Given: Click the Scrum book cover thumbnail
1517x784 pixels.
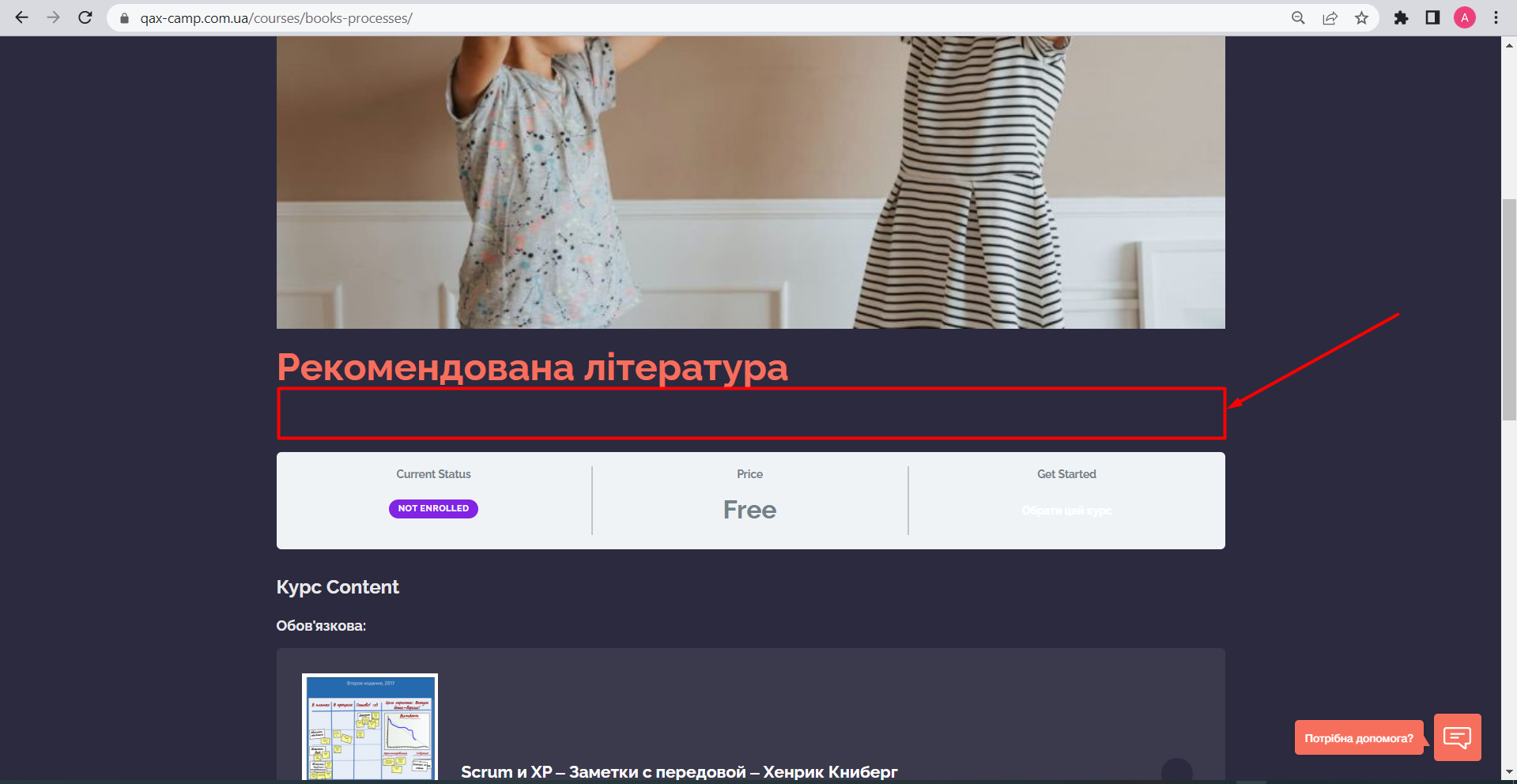Looking at the screenshot, I should pos(368,727).
